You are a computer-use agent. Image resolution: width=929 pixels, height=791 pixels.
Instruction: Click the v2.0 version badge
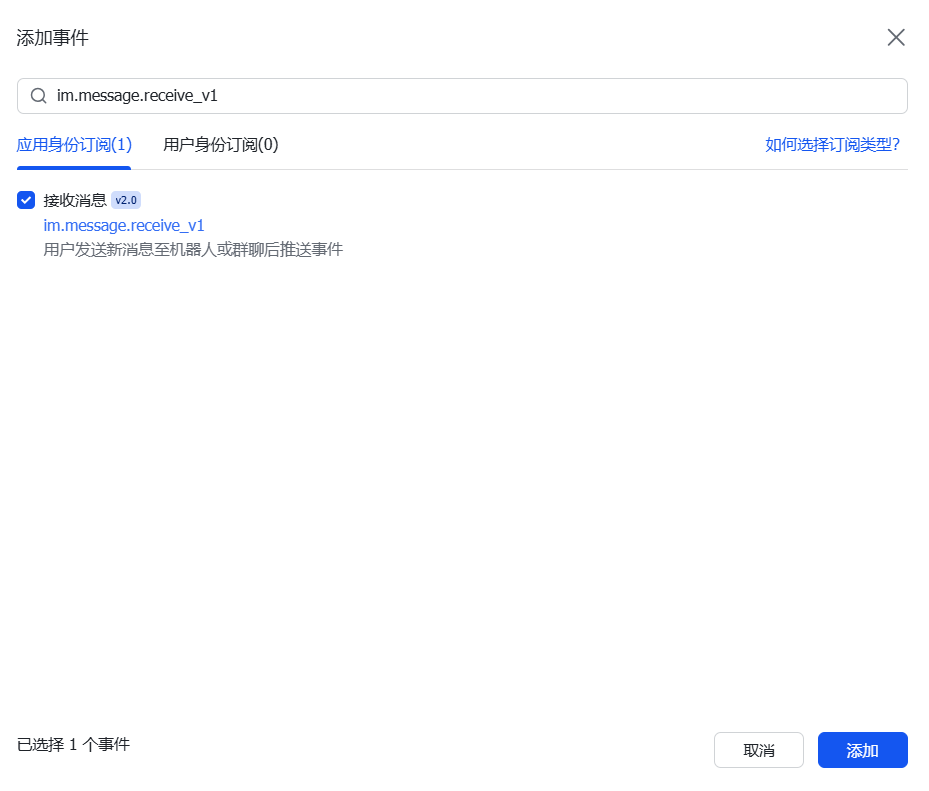(126, 200)
